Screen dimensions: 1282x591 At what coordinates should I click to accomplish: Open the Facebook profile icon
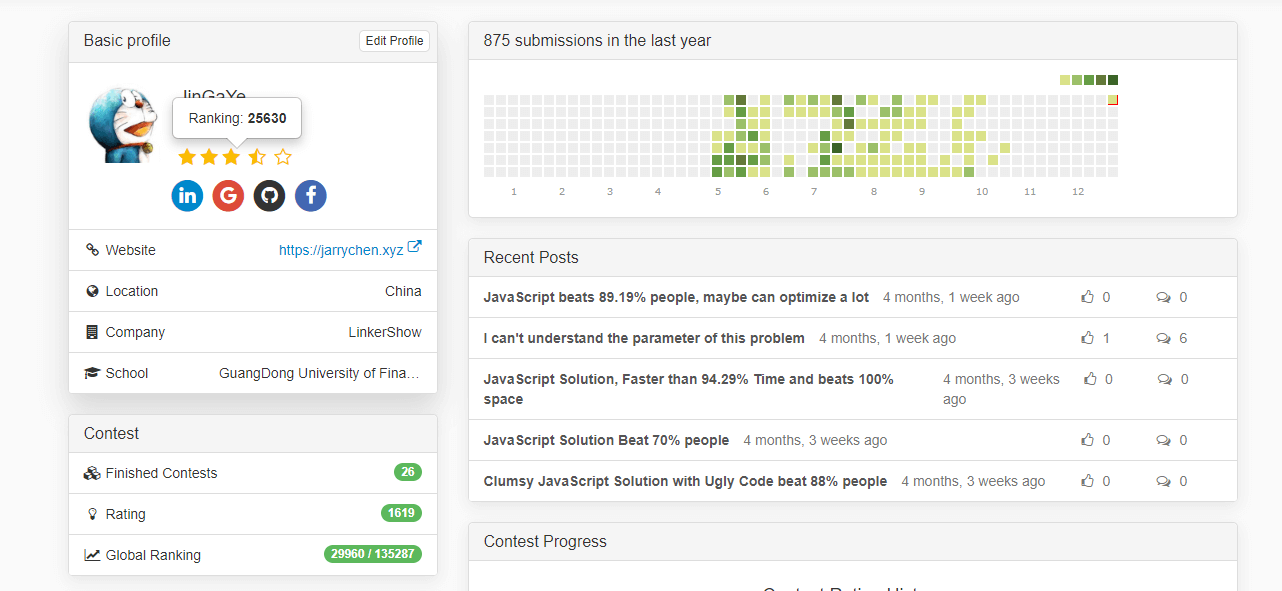pyautogui.click(x=310, y=195)
